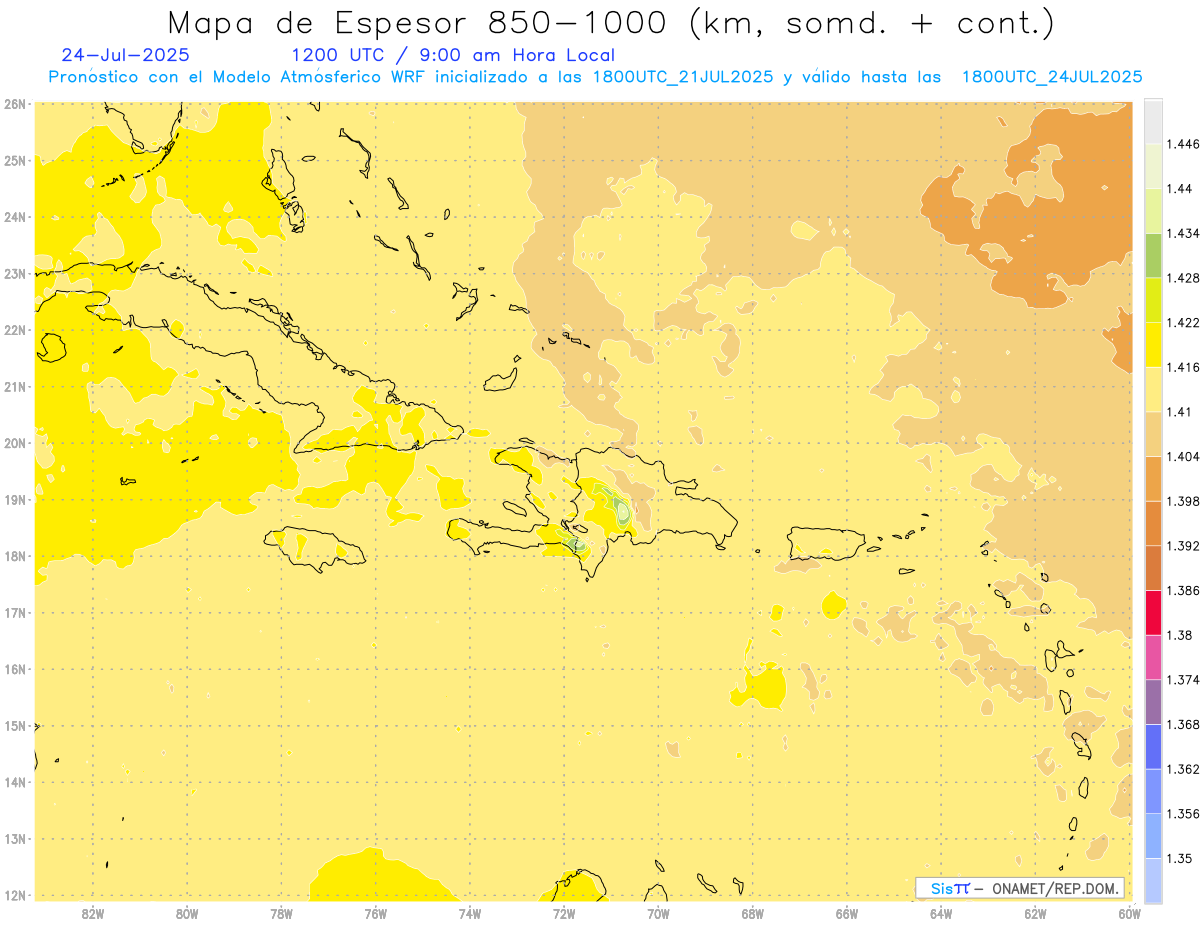
Task: Select the red legend swatch between 1.38 and 1.386
Action: point(1153,612)
